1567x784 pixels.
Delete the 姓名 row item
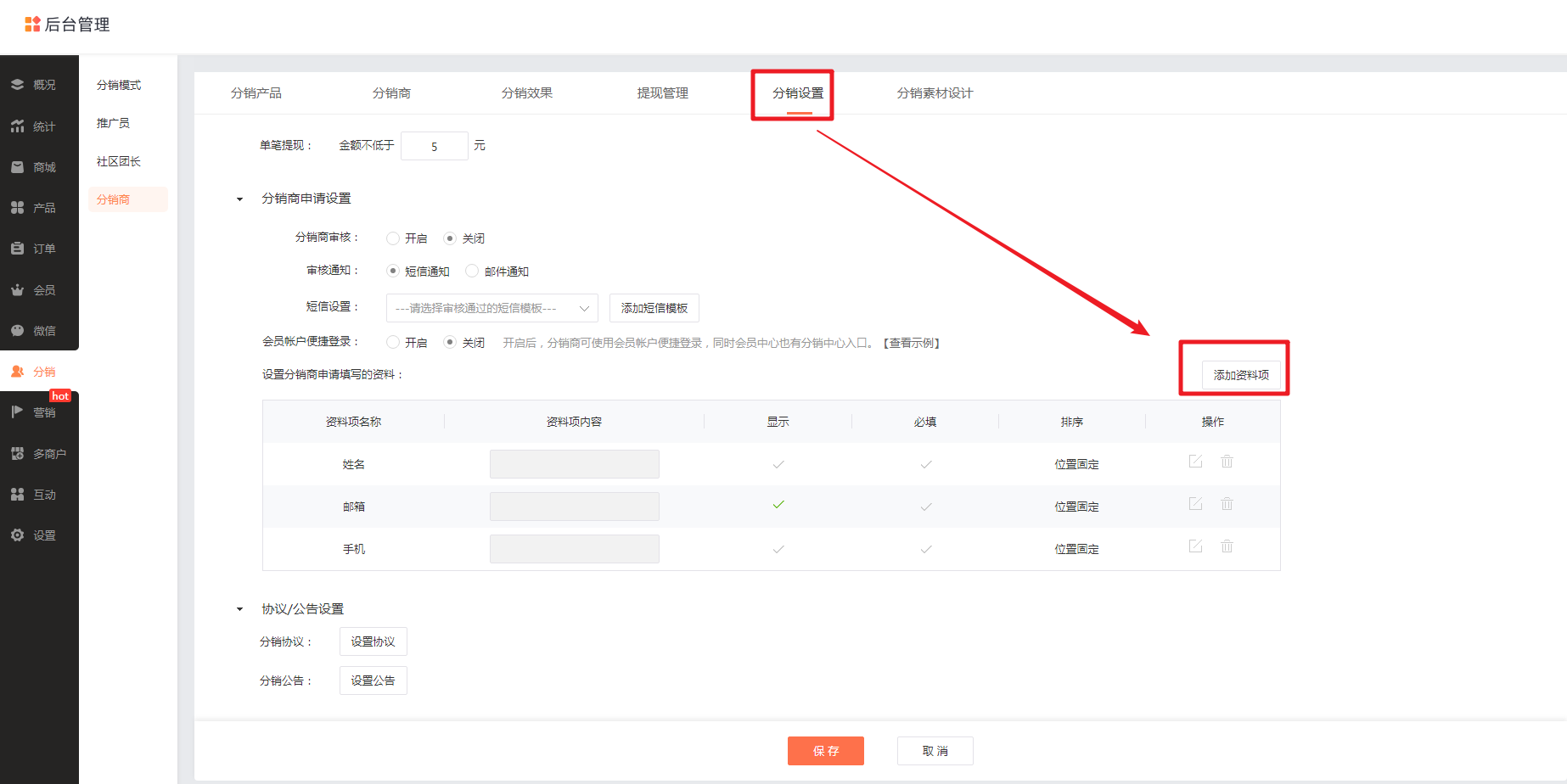(x=1227, y=462)
